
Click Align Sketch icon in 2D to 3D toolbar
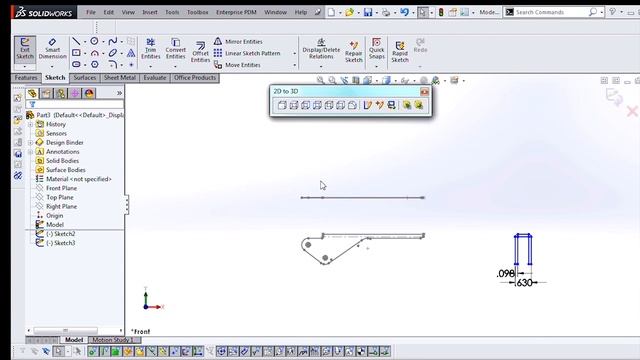click(391, 105)
